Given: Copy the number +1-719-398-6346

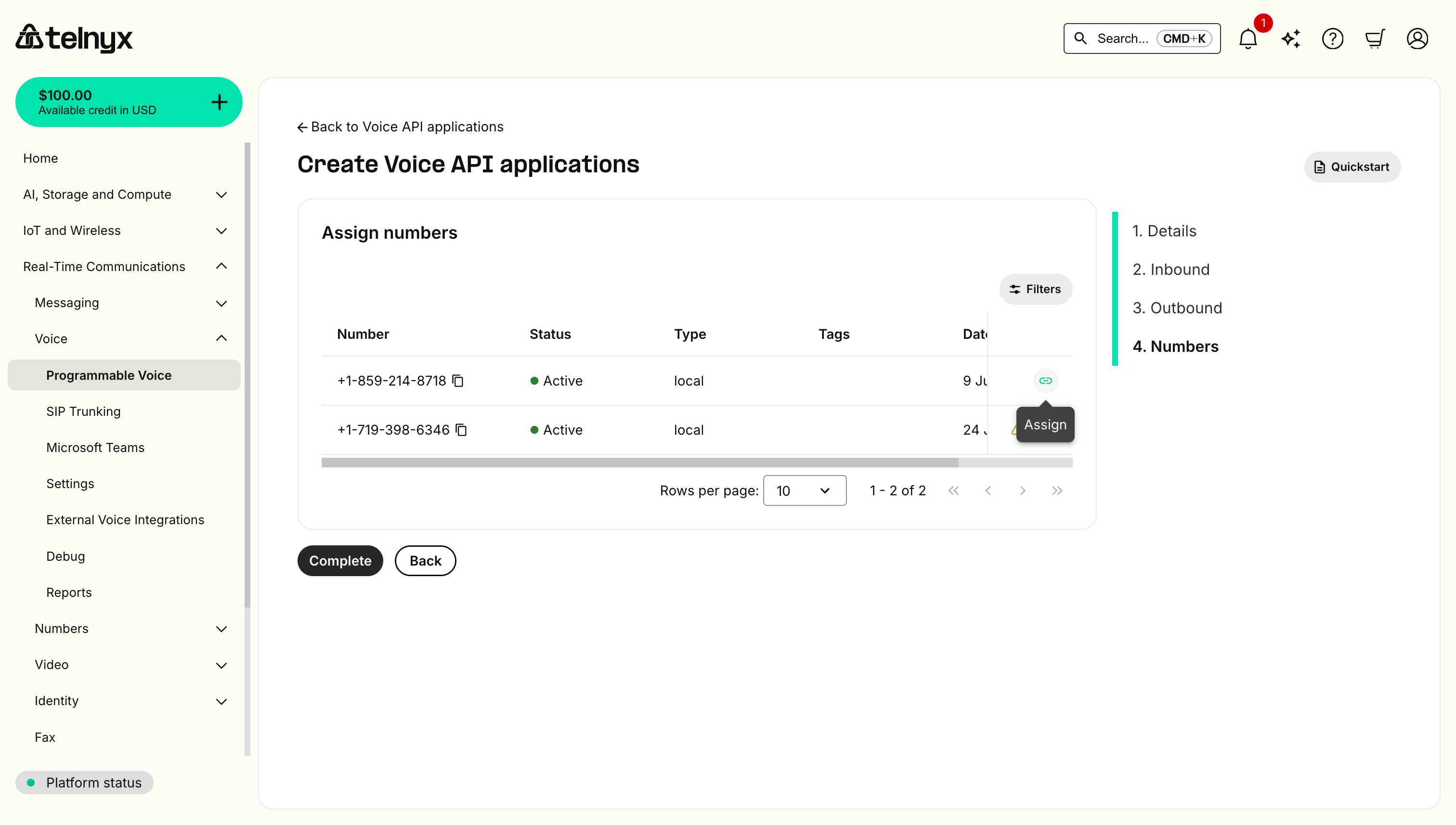Looking at the screenshot, I should tap(461, 429).
